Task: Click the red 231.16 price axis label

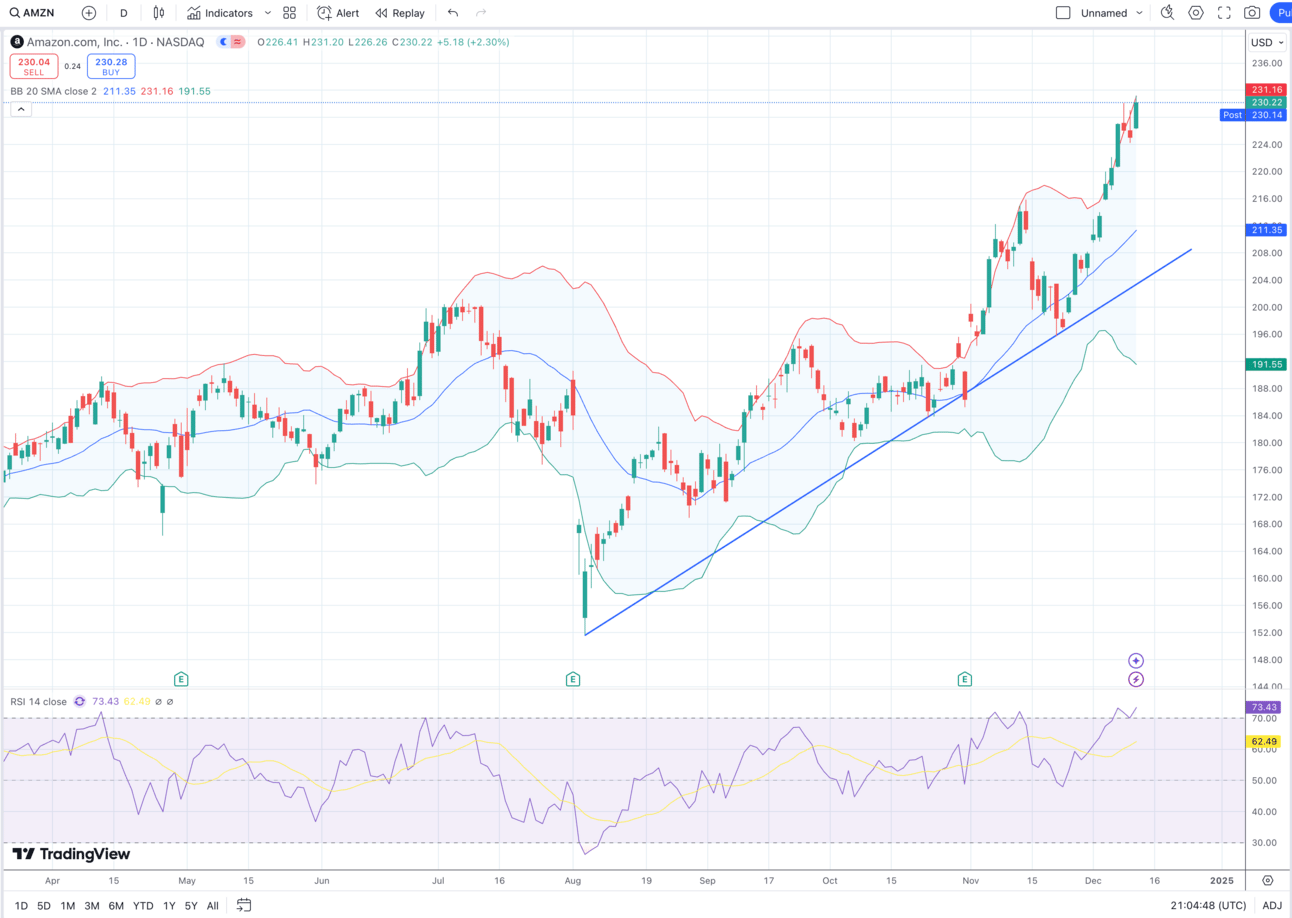Action: pyautogui.click(x=1266, y=90)
